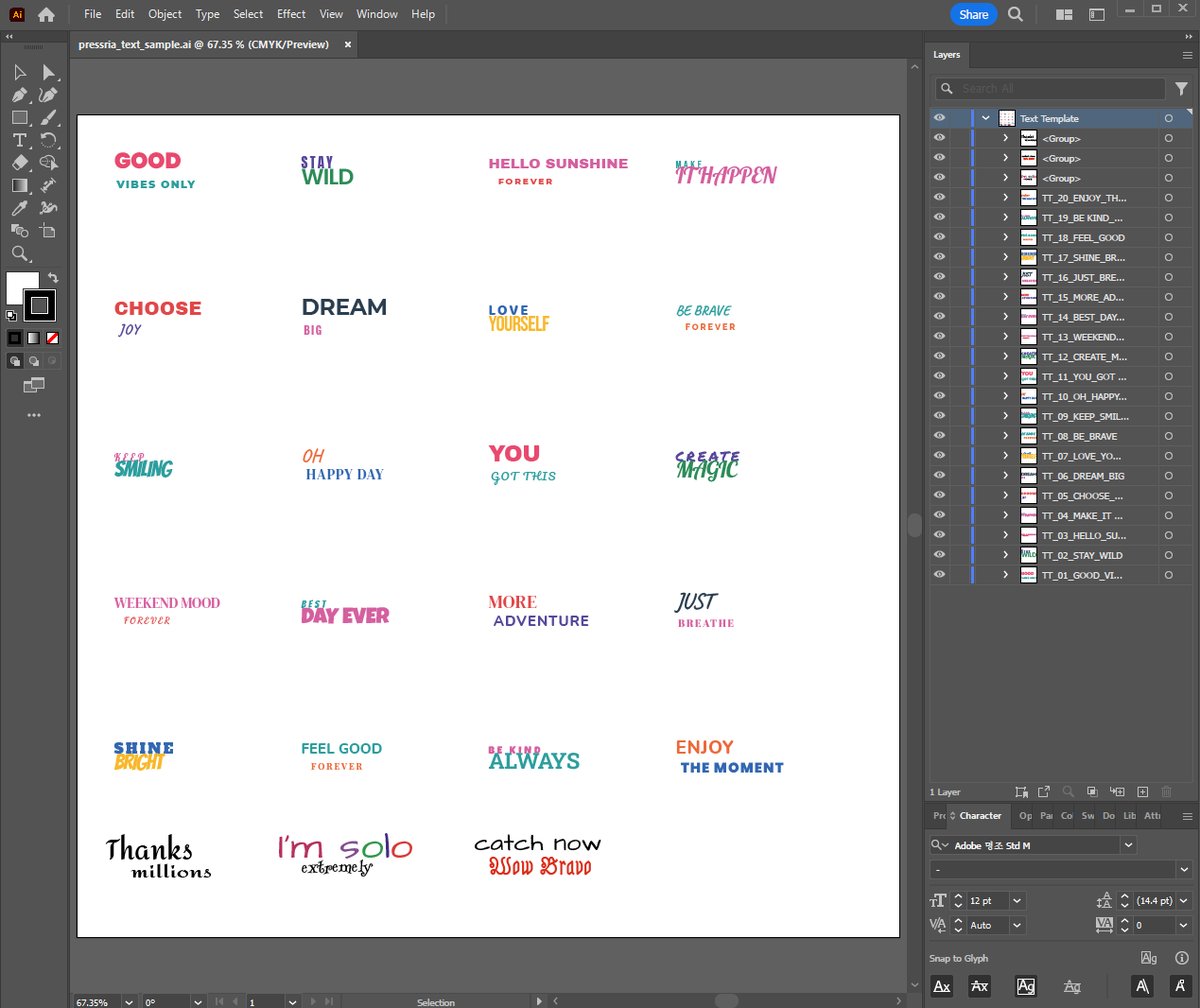This screenshot has height=1008, width=1200.
Task: Click Make/Release Clipping Mask icon
Action: tap(1092, 791)
